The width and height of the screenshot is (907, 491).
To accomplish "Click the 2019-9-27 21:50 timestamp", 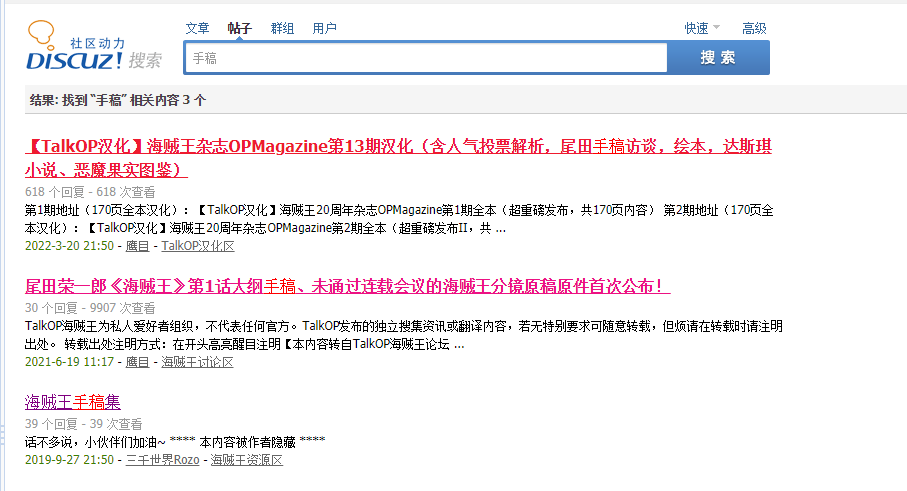I will [x=69, y=460].
